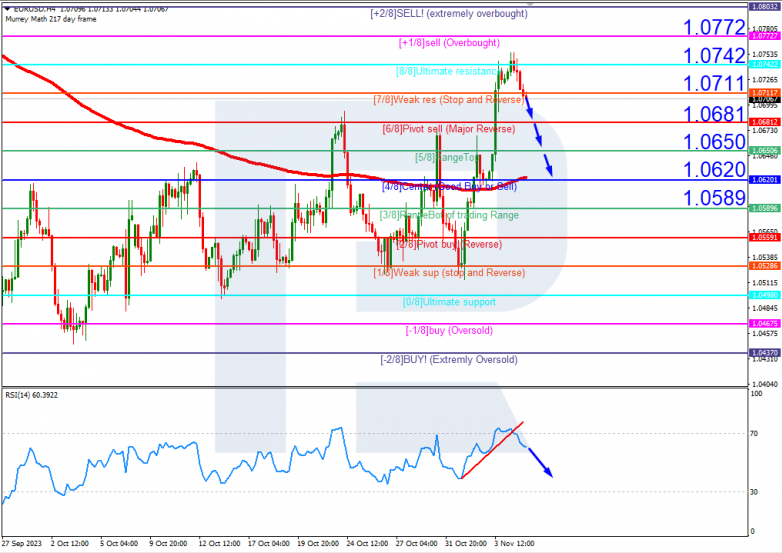Click the [8/8]Ultimate resistance level label
Viewport: 782px width, 553px height.
pos(449,71)
